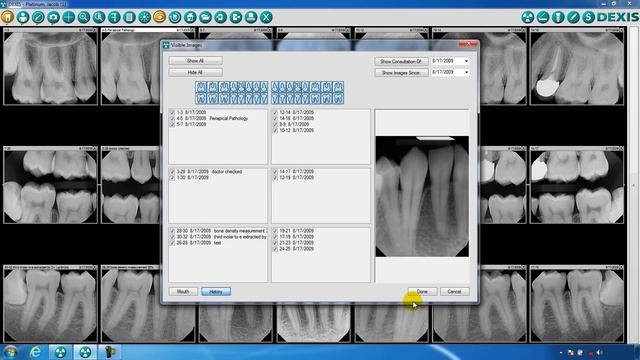This screenshot has width=640, height=360.
Task: Click the gold tooth icon in the toolbar
Action: pos(8,17)
